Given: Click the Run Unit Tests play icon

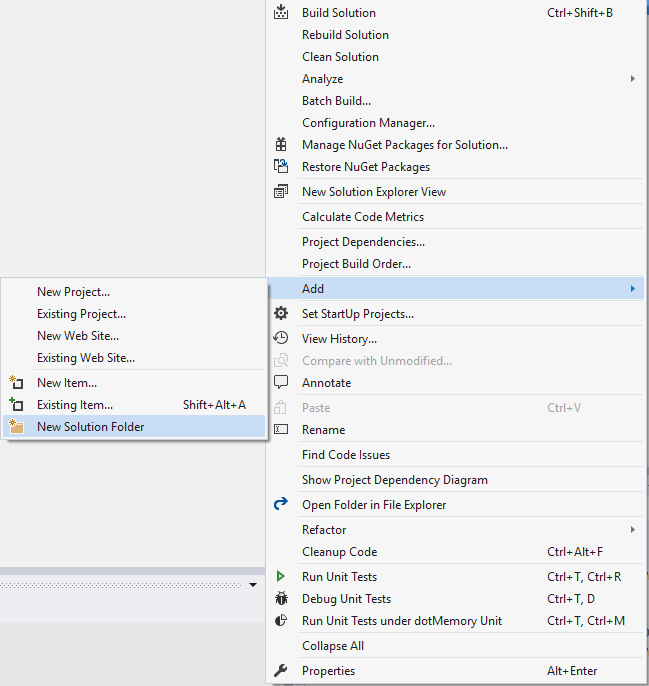Looking at the screenshot, I should (281, 577).
